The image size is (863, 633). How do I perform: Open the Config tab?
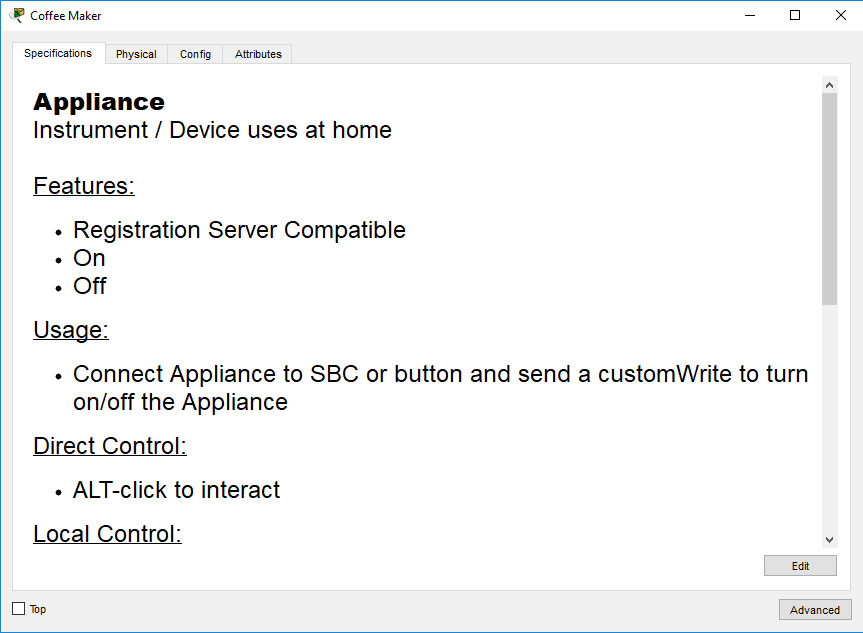pyautogui.click(x=195, y=54)
